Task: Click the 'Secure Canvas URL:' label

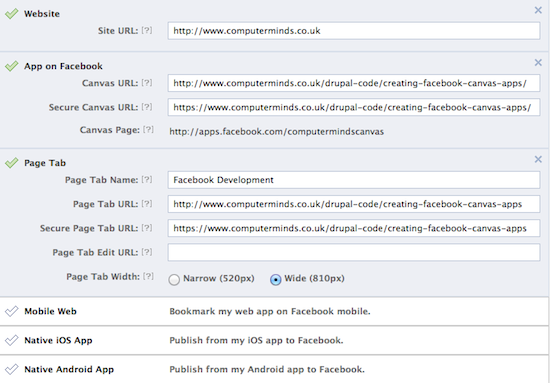Action: [93, 107]
